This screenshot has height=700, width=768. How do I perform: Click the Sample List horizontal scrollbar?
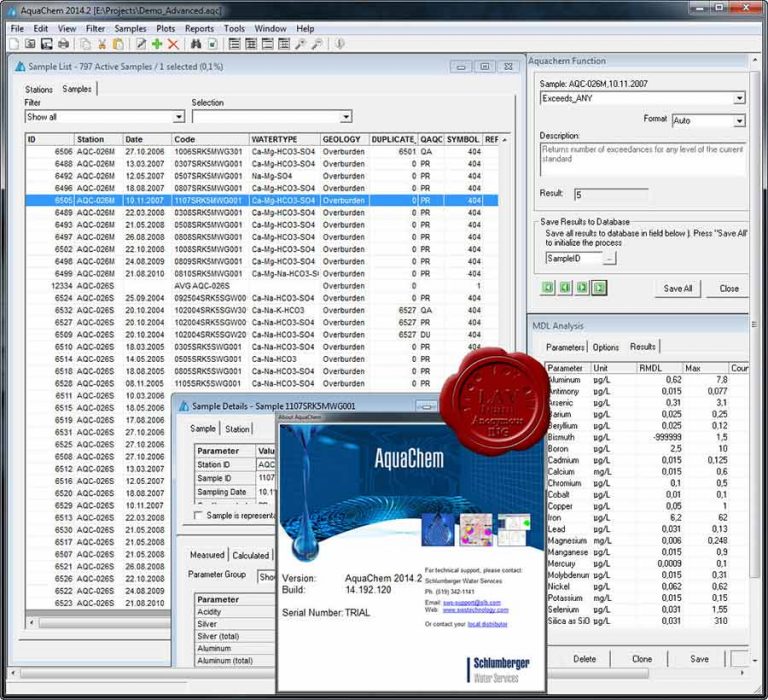(98, 623)
